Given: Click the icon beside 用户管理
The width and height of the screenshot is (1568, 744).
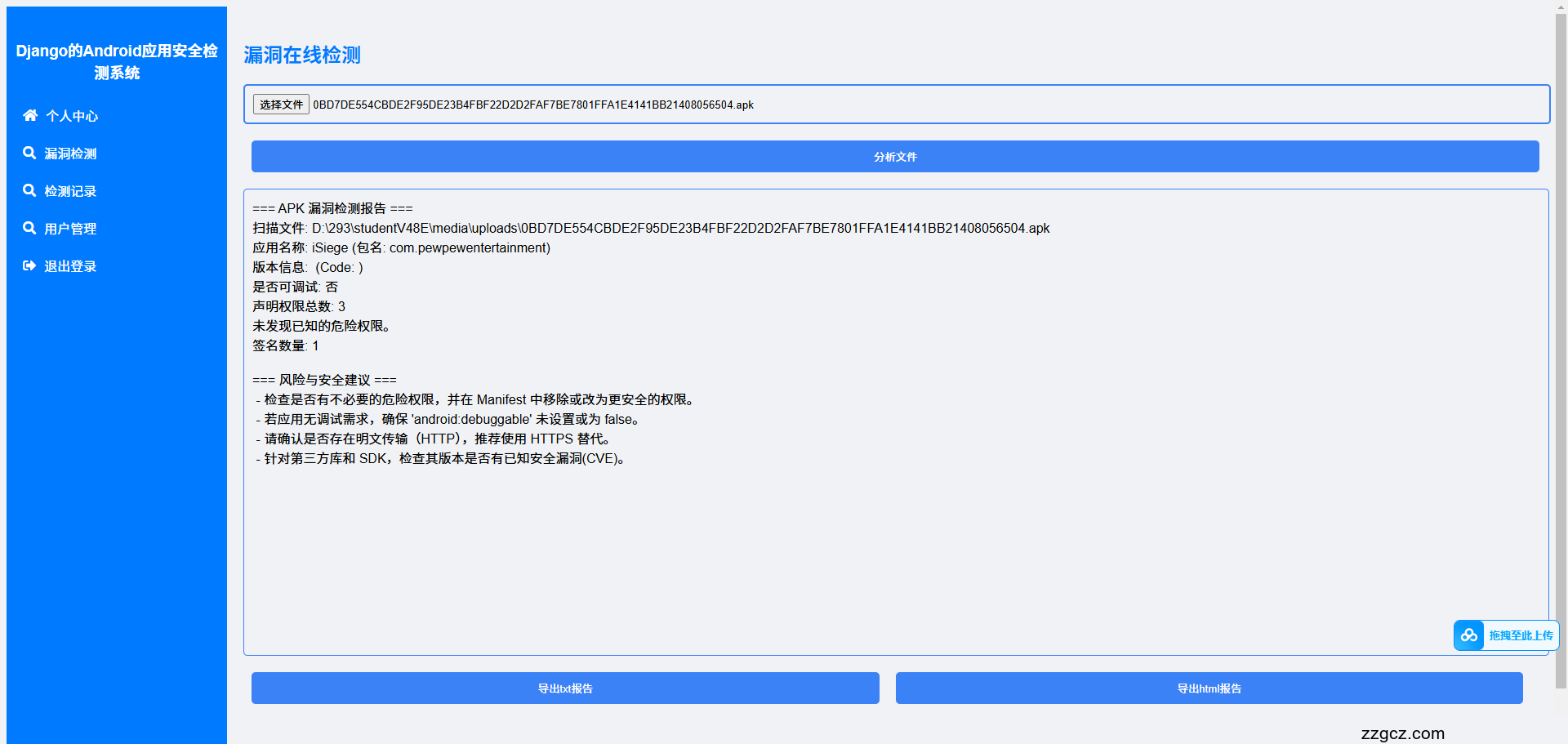Looking at the screenshot, I should pos(30,228).
